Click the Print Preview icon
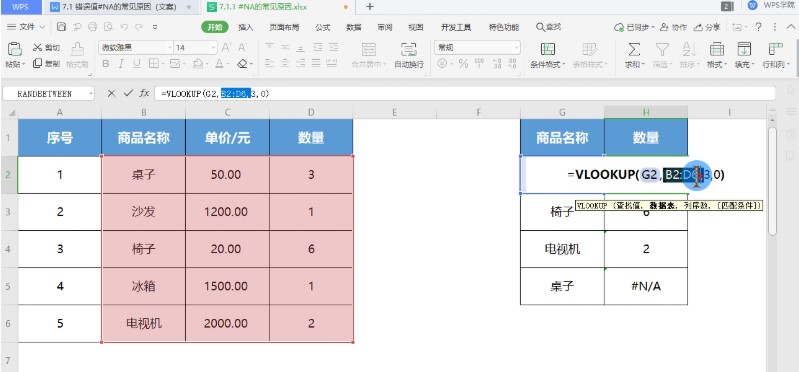Viewport: 799px width, 372px height. coord(108,27)
